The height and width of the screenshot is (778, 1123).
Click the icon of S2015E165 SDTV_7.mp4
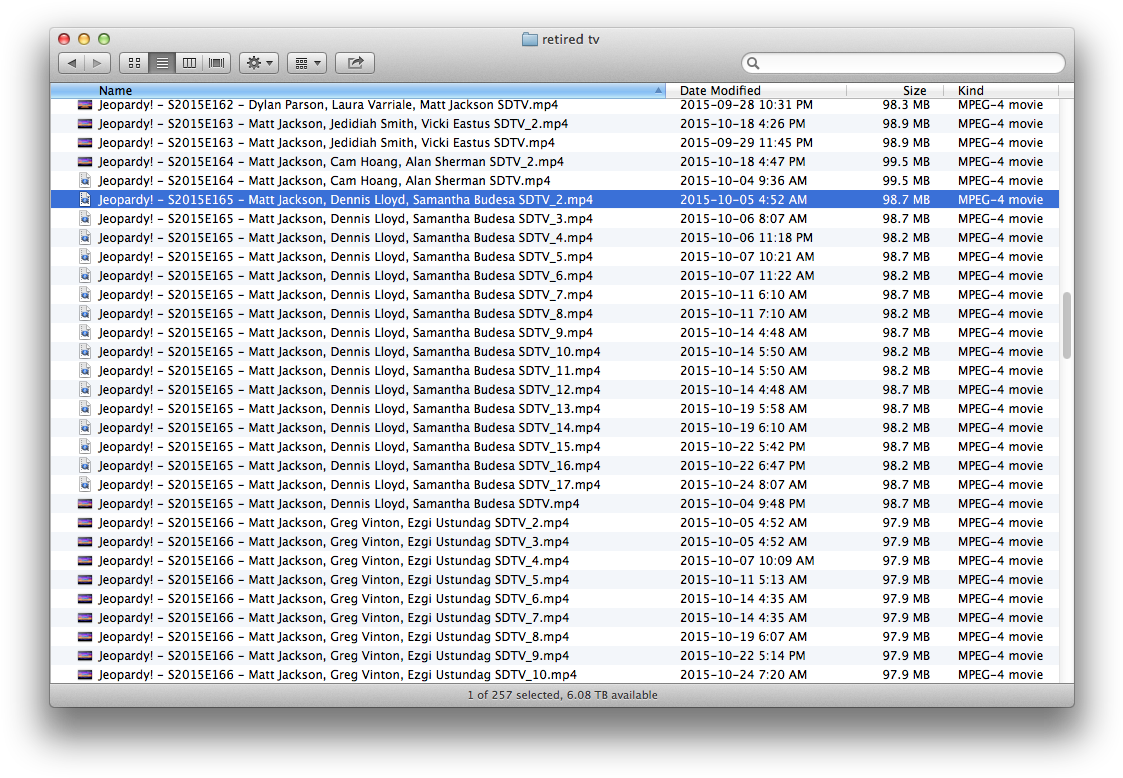pos(85,294)
